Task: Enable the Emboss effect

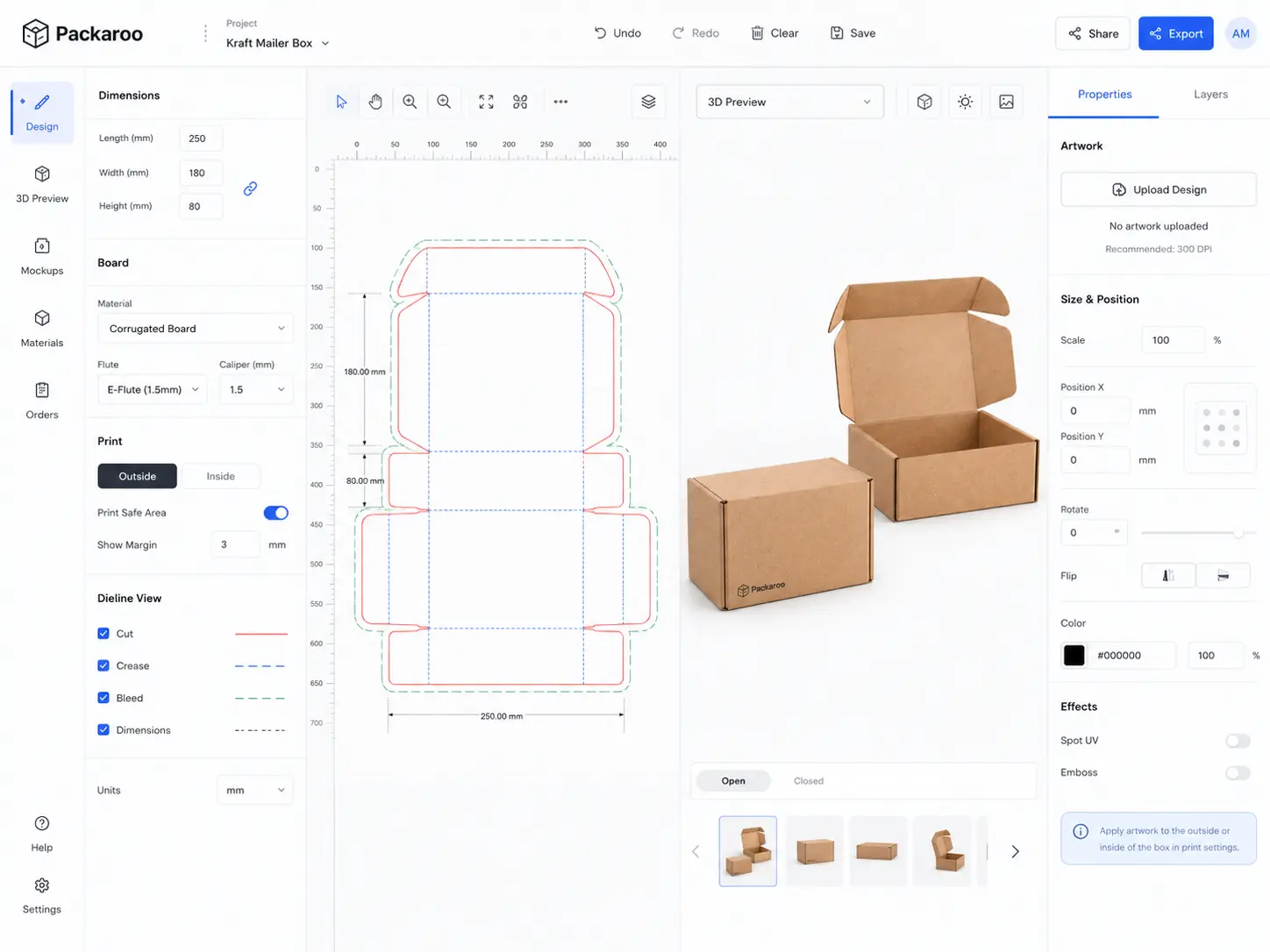Action: [x=1238, y=772]
